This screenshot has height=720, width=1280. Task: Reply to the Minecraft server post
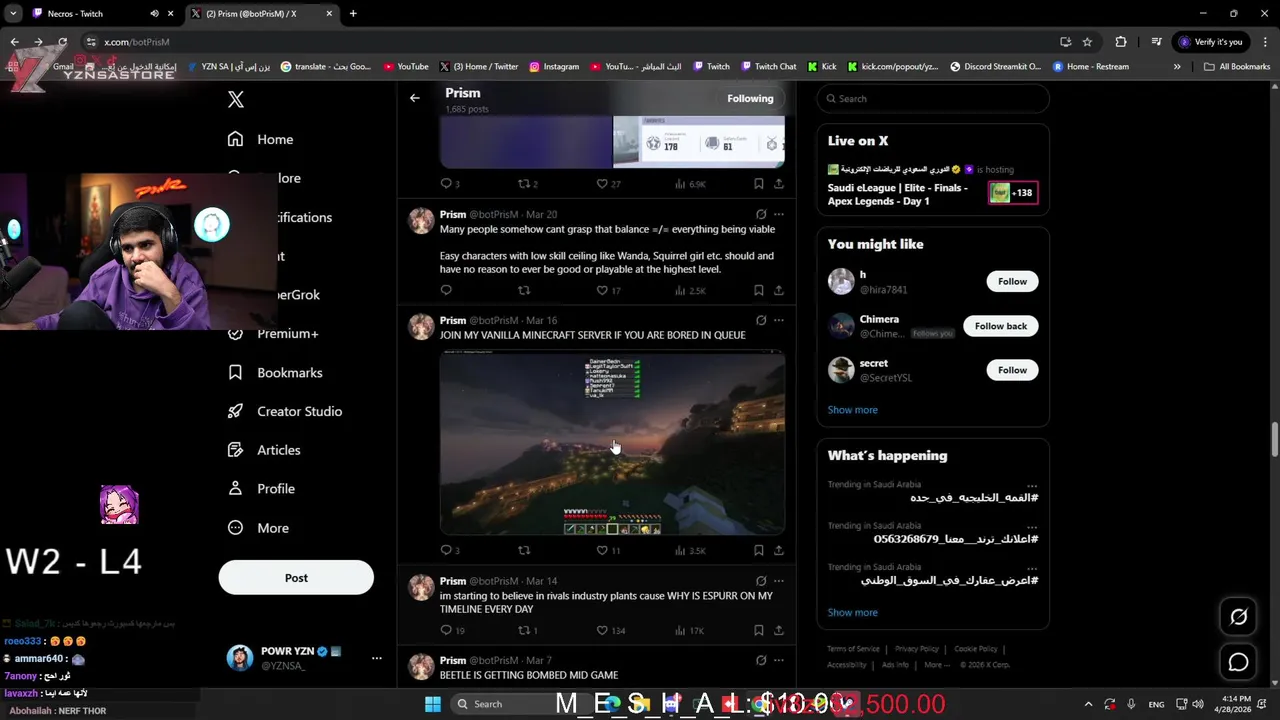coord(446,550)
